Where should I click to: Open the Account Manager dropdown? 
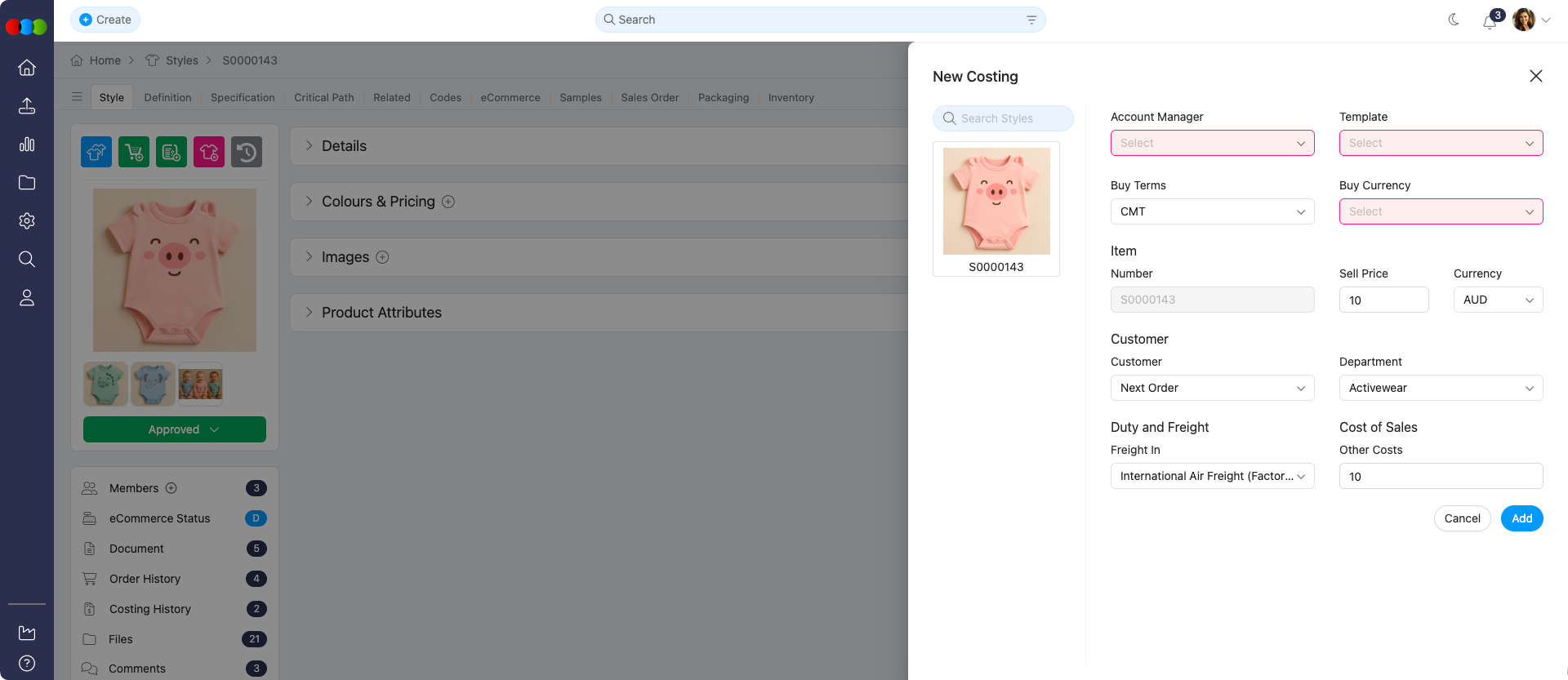(x=1212, y=143)
